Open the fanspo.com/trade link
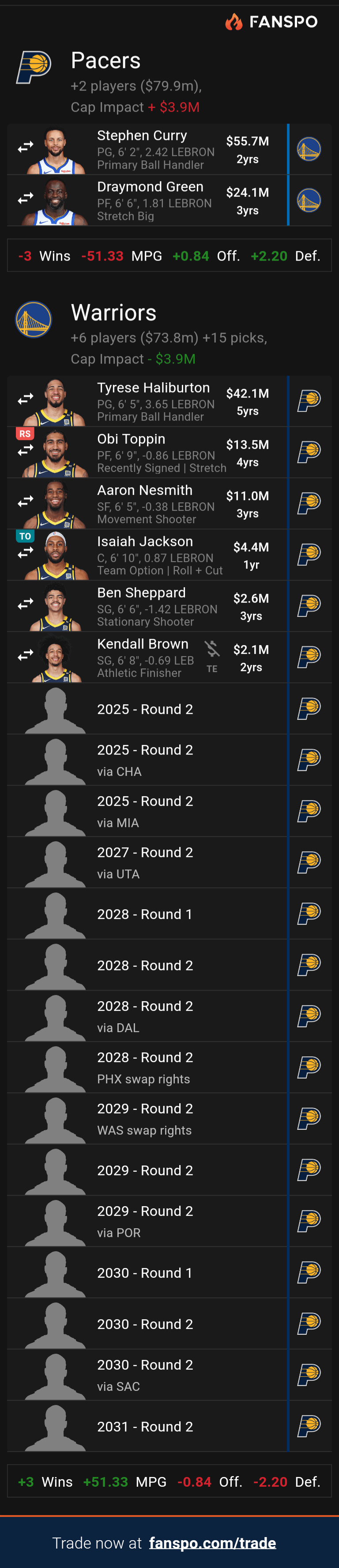This screenshot has height=1568, width=339. (212, 1542)
